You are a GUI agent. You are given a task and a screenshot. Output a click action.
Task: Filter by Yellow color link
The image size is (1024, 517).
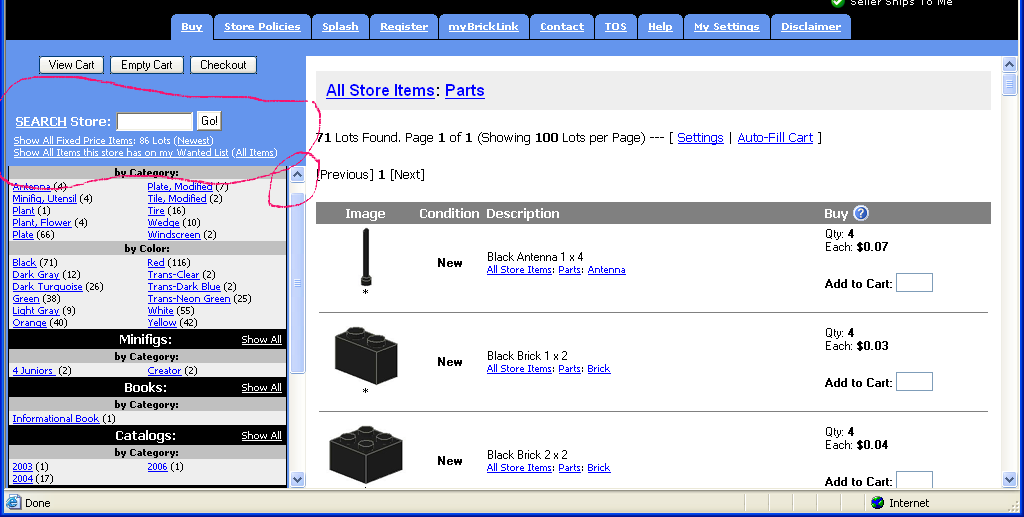[x=162, y=322]
